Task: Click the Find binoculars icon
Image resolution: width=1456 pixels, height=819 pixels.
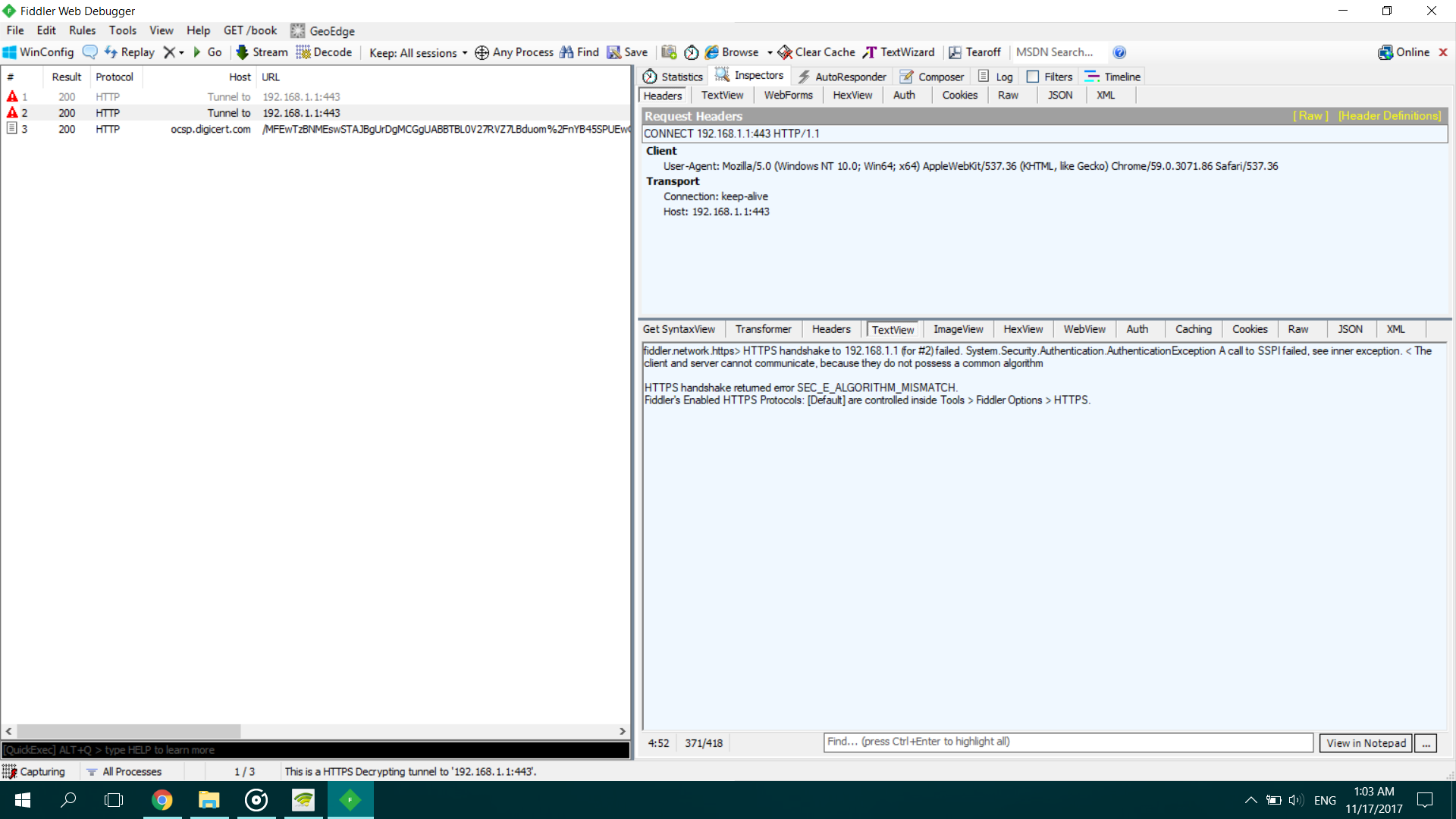Action: click(x=566, y=52)
